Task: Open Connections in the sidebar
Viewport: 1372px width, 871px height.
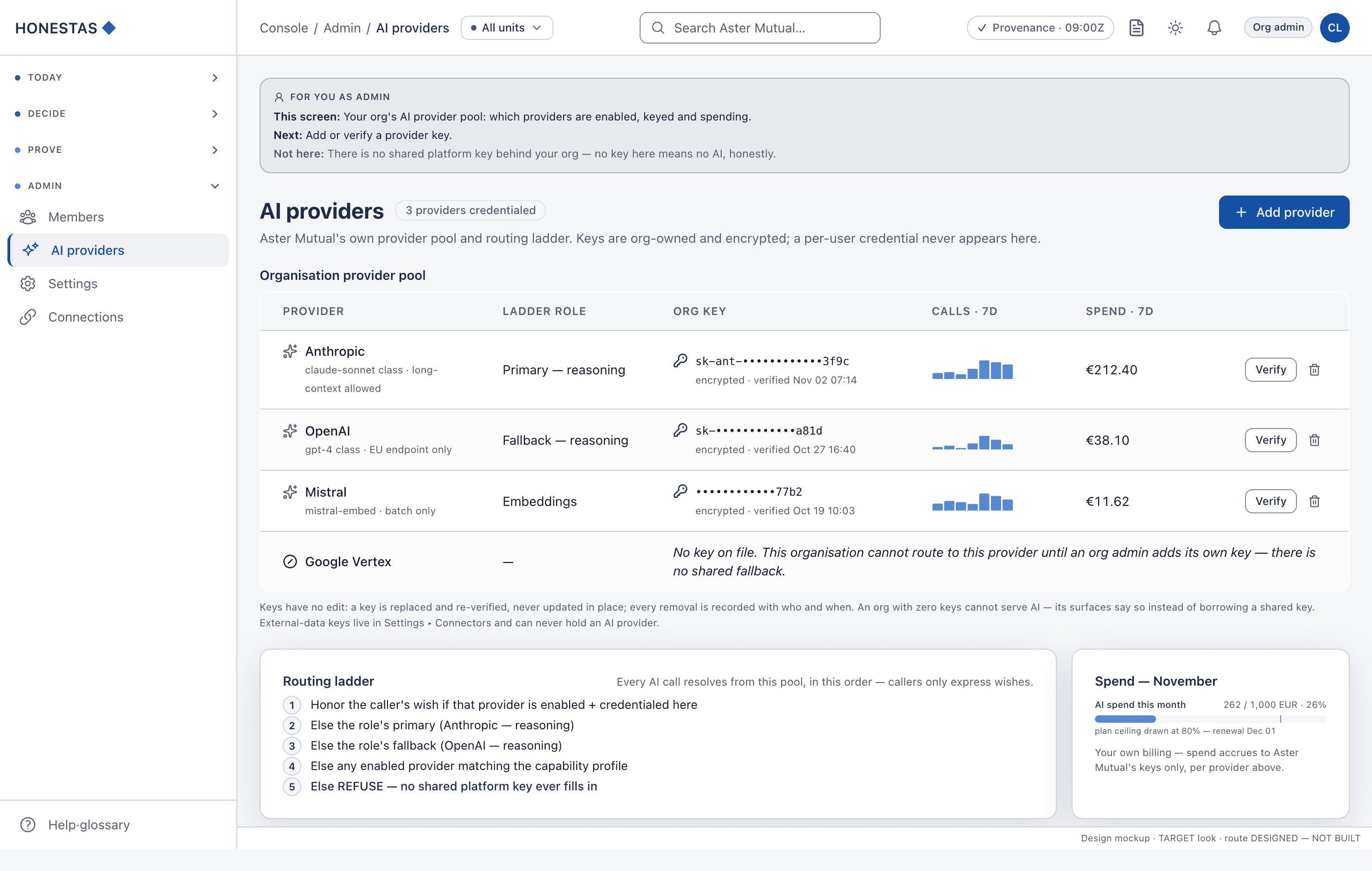Action: click(119, 317)
